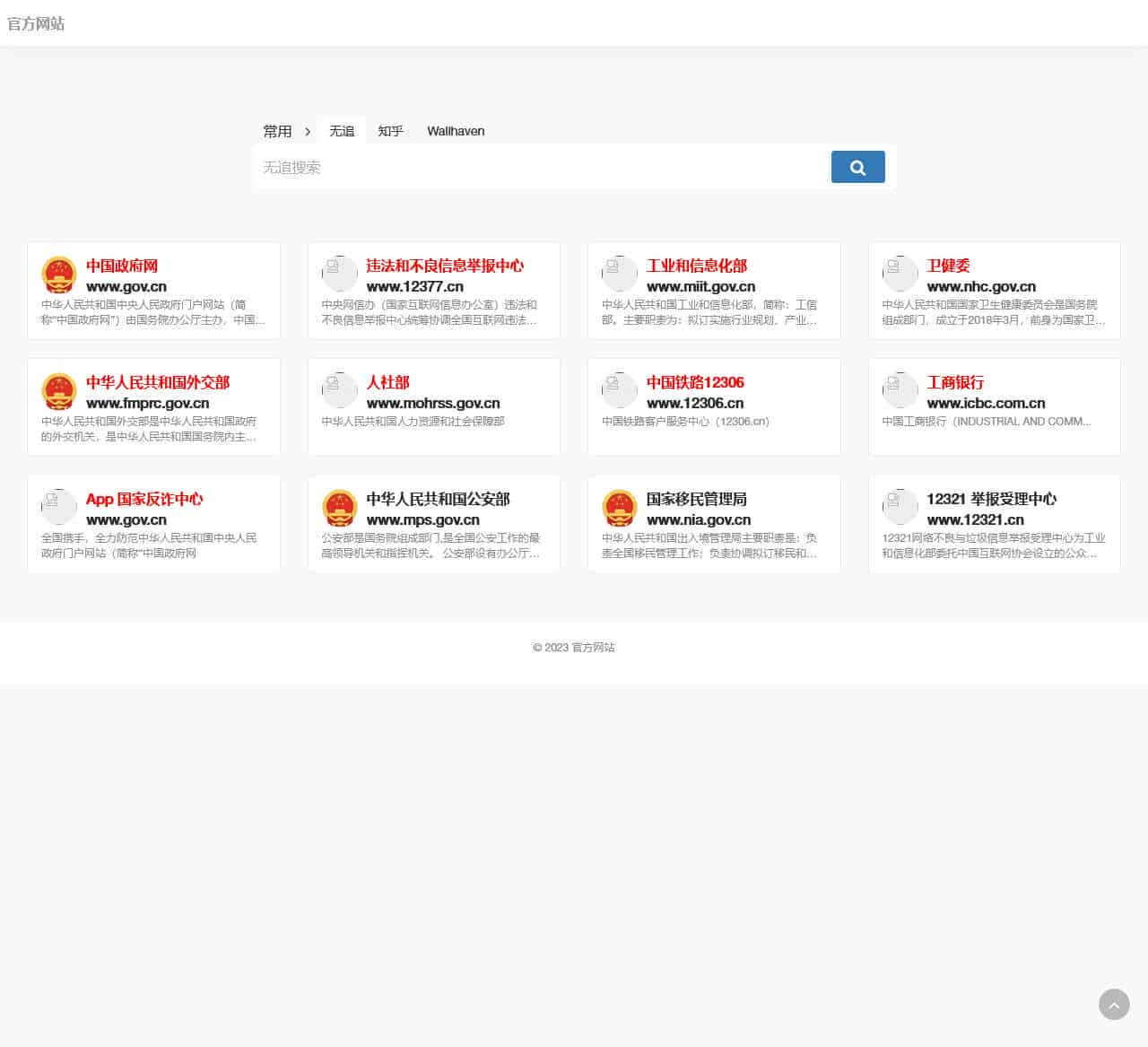The height and width of the screenshot is (1047, 1148).
Task: Click the 工业和信息化部 placeholder icon
Action: coord(620,275)
